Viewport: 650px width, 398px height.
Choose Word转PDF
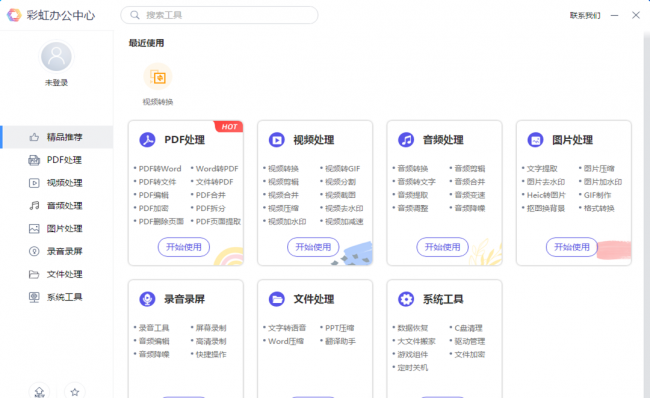217,169
